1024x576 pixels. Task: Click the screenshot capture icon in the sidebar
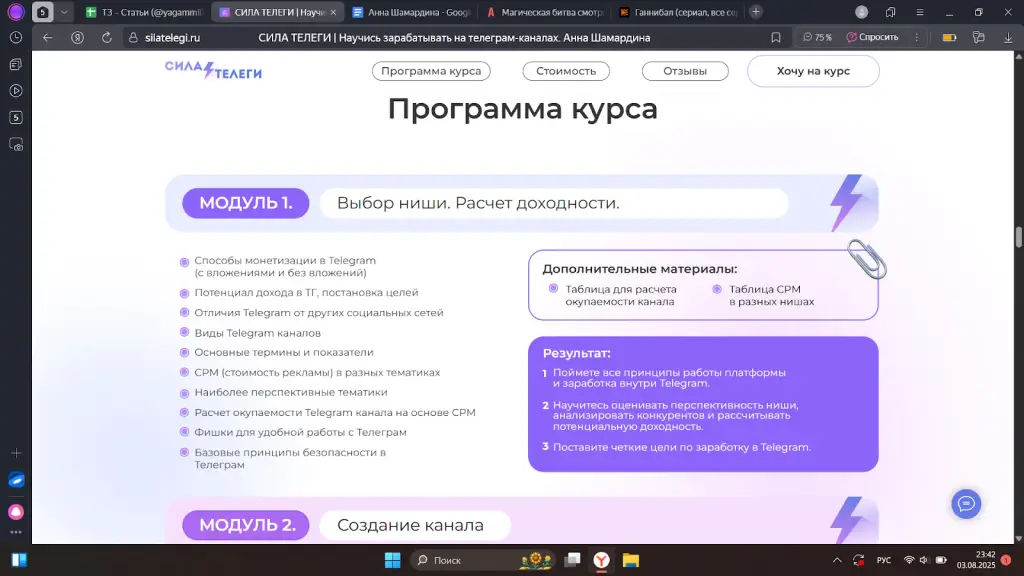click(16, 144)
